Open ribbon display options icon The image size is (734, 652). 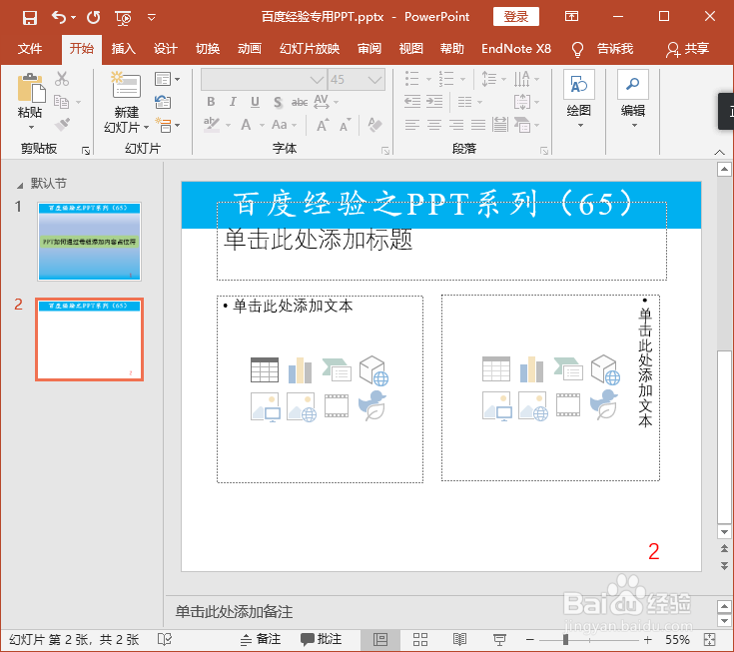(x=571, y=17)
